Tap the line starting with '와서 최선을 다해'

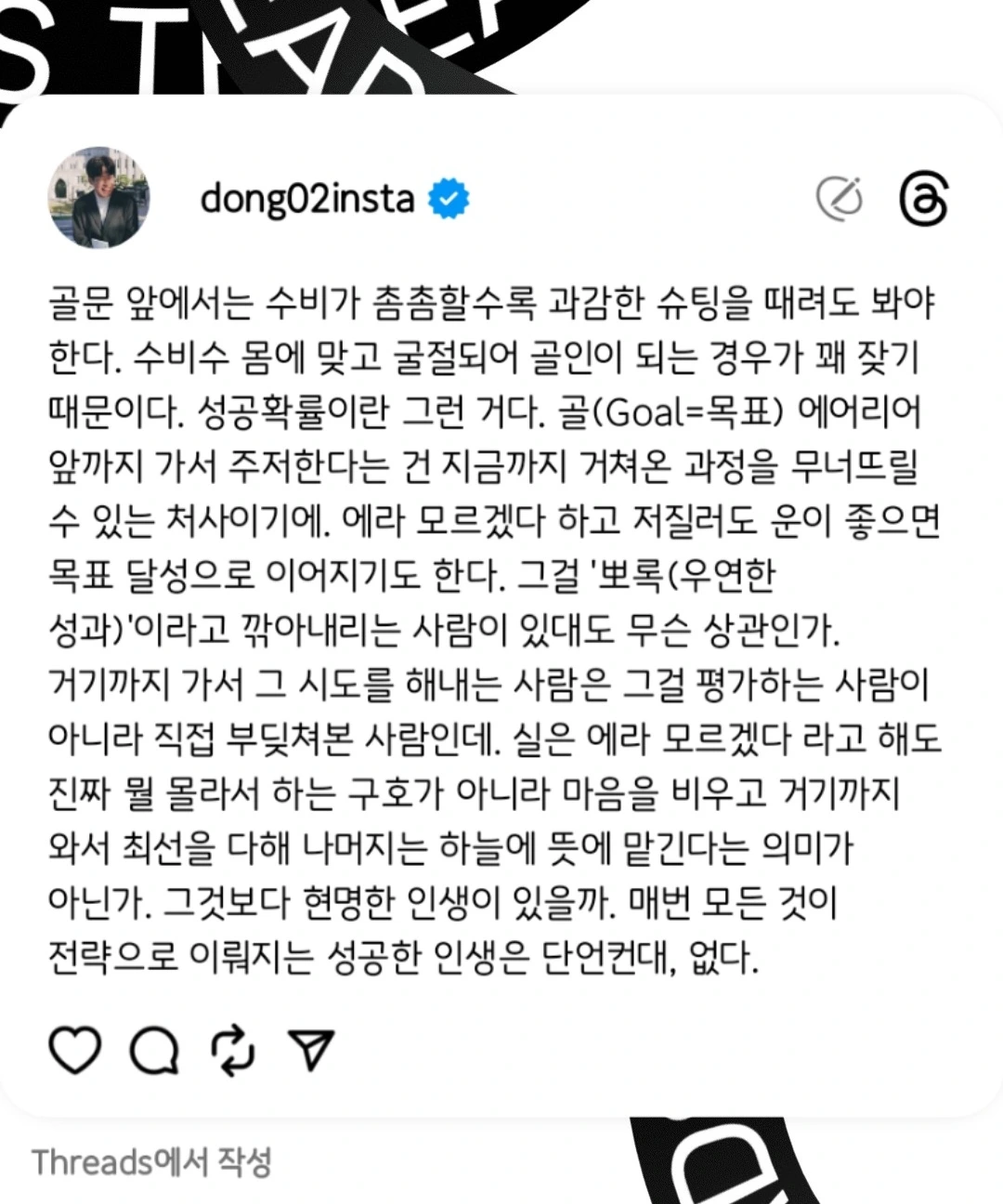click(450, 848)
